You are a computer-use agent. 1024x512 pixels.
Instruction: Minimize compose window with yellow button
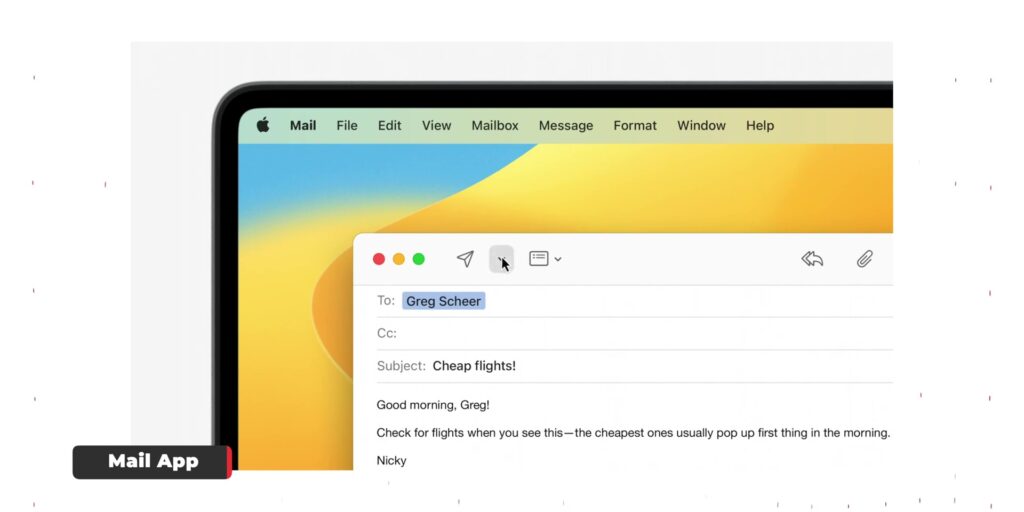click(398, 259)
